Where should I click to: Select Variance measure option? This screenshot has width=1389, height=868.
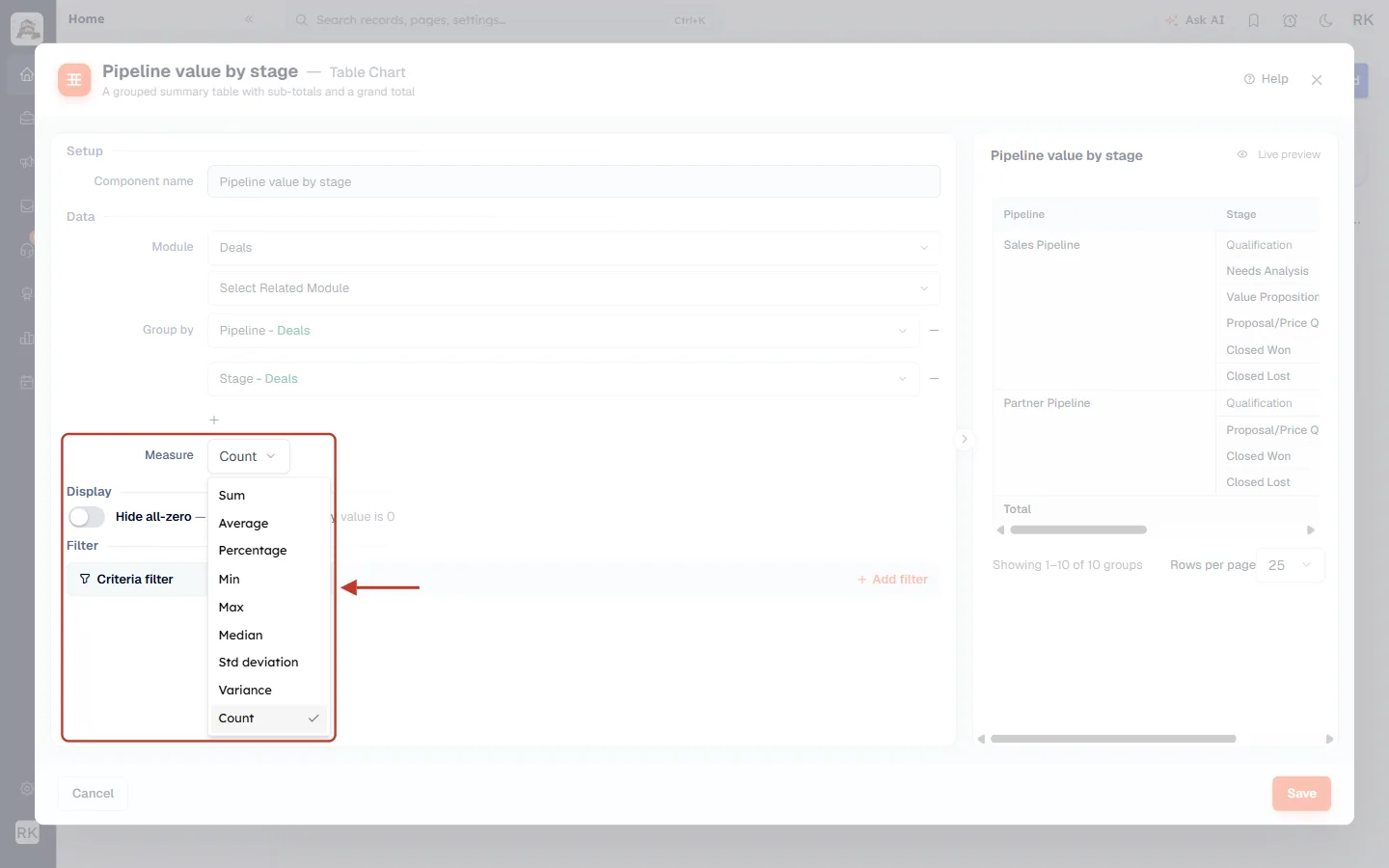[x=269, y=691]
